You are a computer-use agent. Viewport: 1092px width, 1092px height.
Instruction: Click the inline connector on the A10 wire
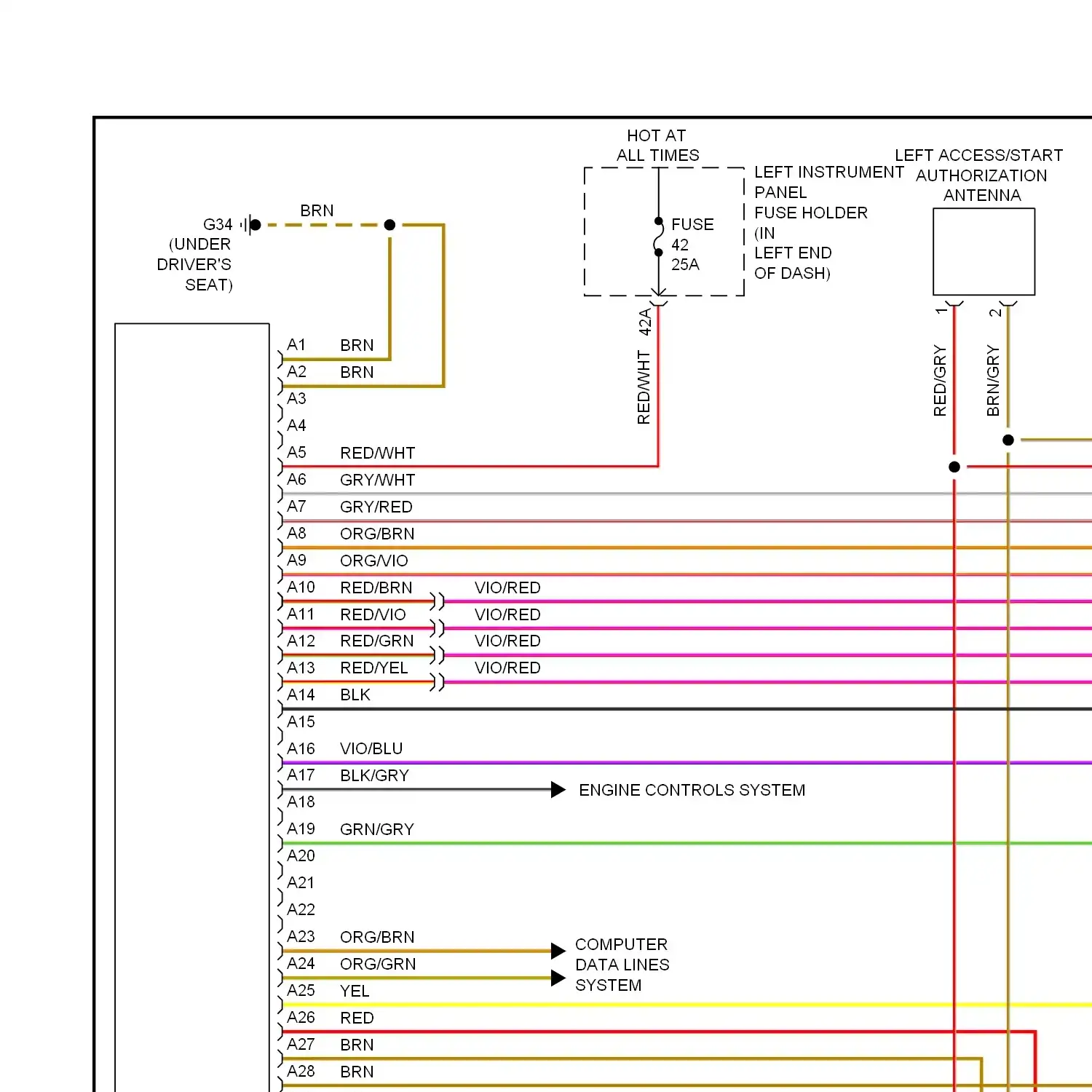(x=437, y=601)
